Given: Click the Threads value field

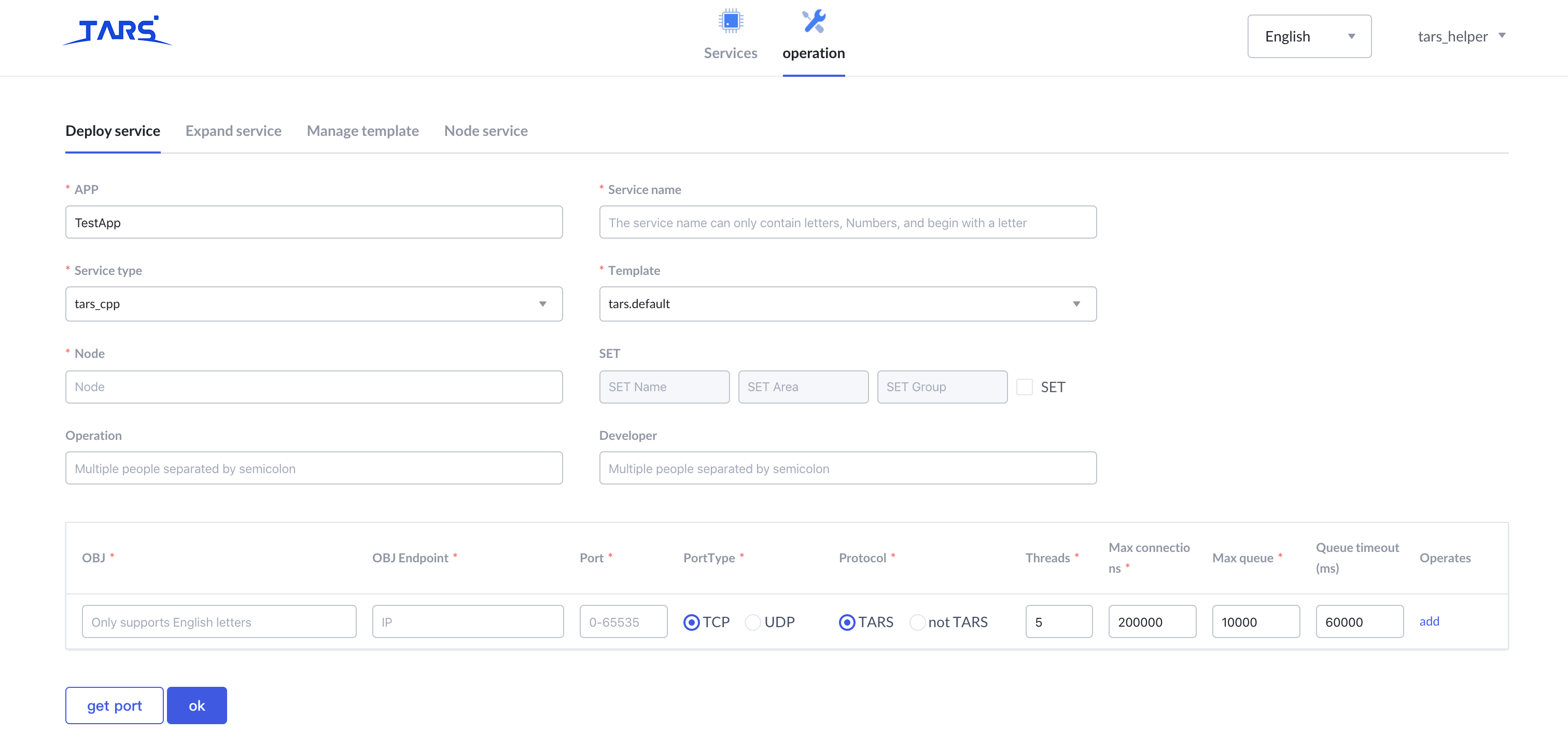Looking at the screenshot, I should [1058, 621].
